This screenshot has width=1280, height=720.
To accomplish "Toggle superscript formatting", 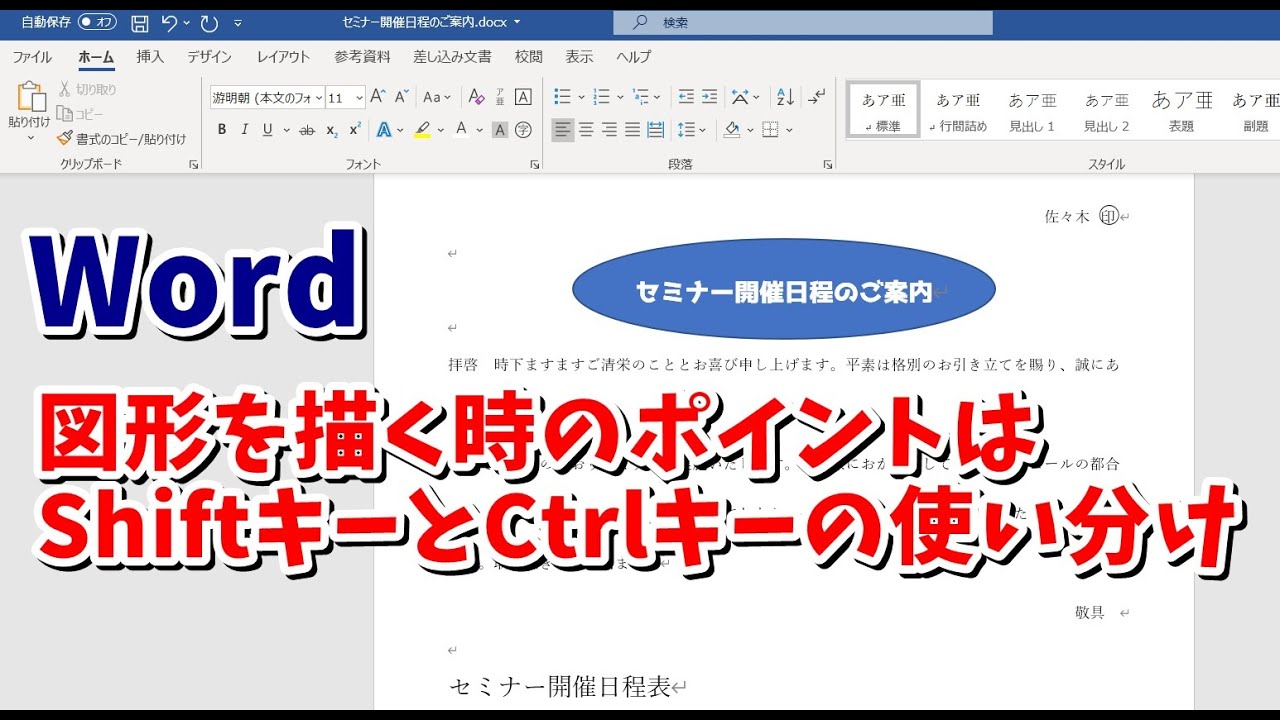I will click(355, 129).
